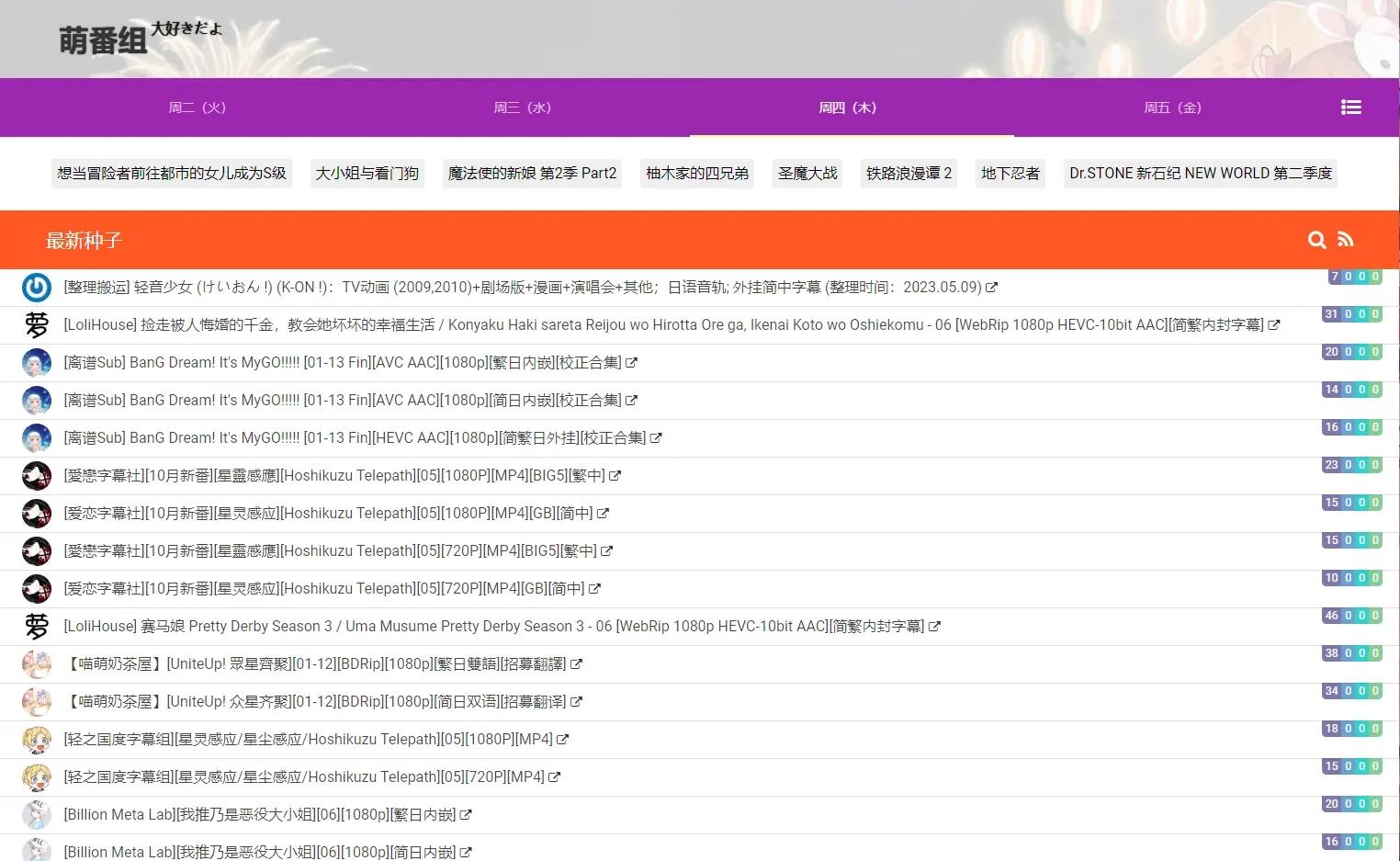
Task: Click the 爱恋字幕社 group avatar
Action: tap(37, 513)
